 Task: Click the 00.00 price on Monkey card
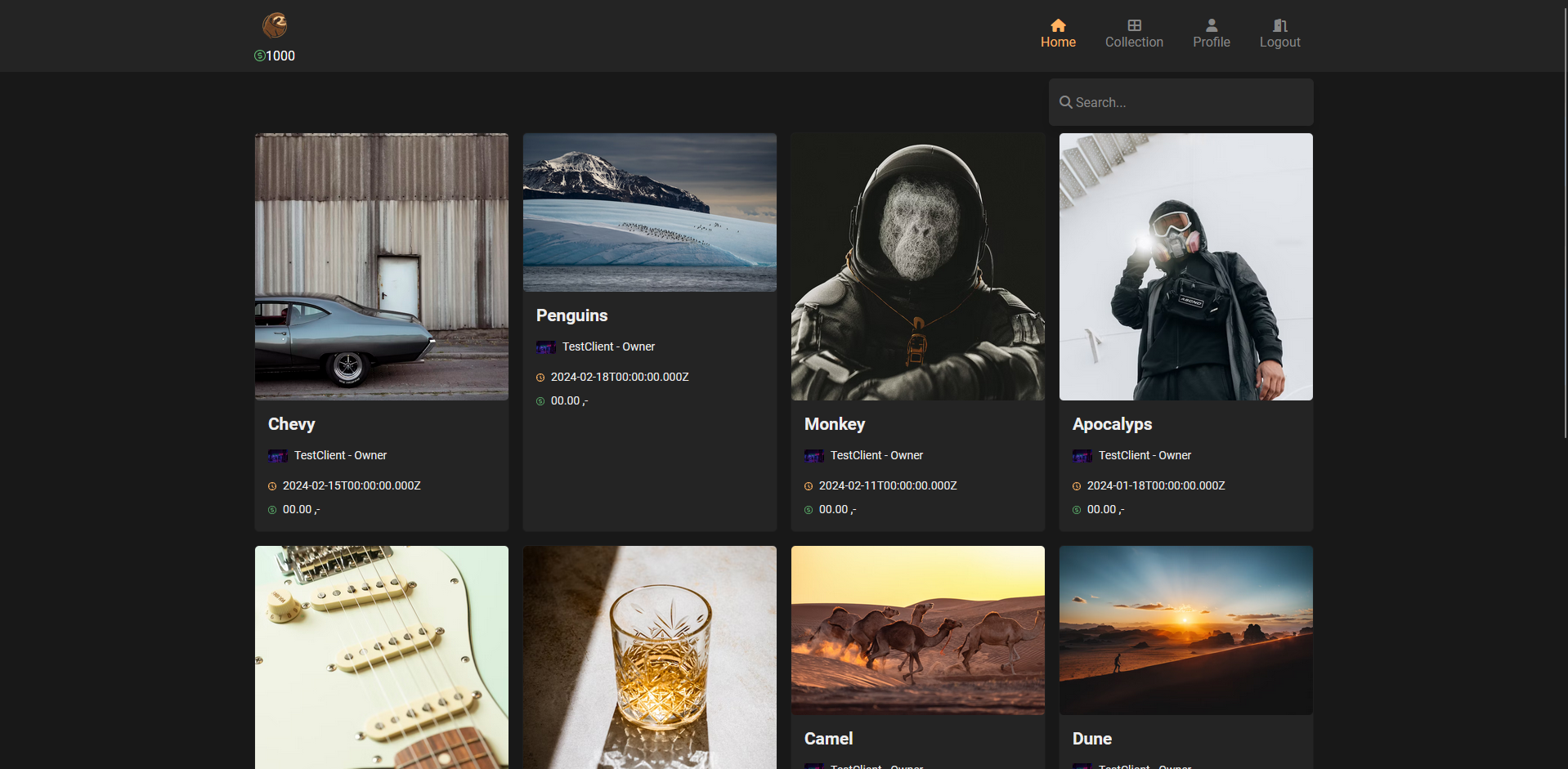837,509
